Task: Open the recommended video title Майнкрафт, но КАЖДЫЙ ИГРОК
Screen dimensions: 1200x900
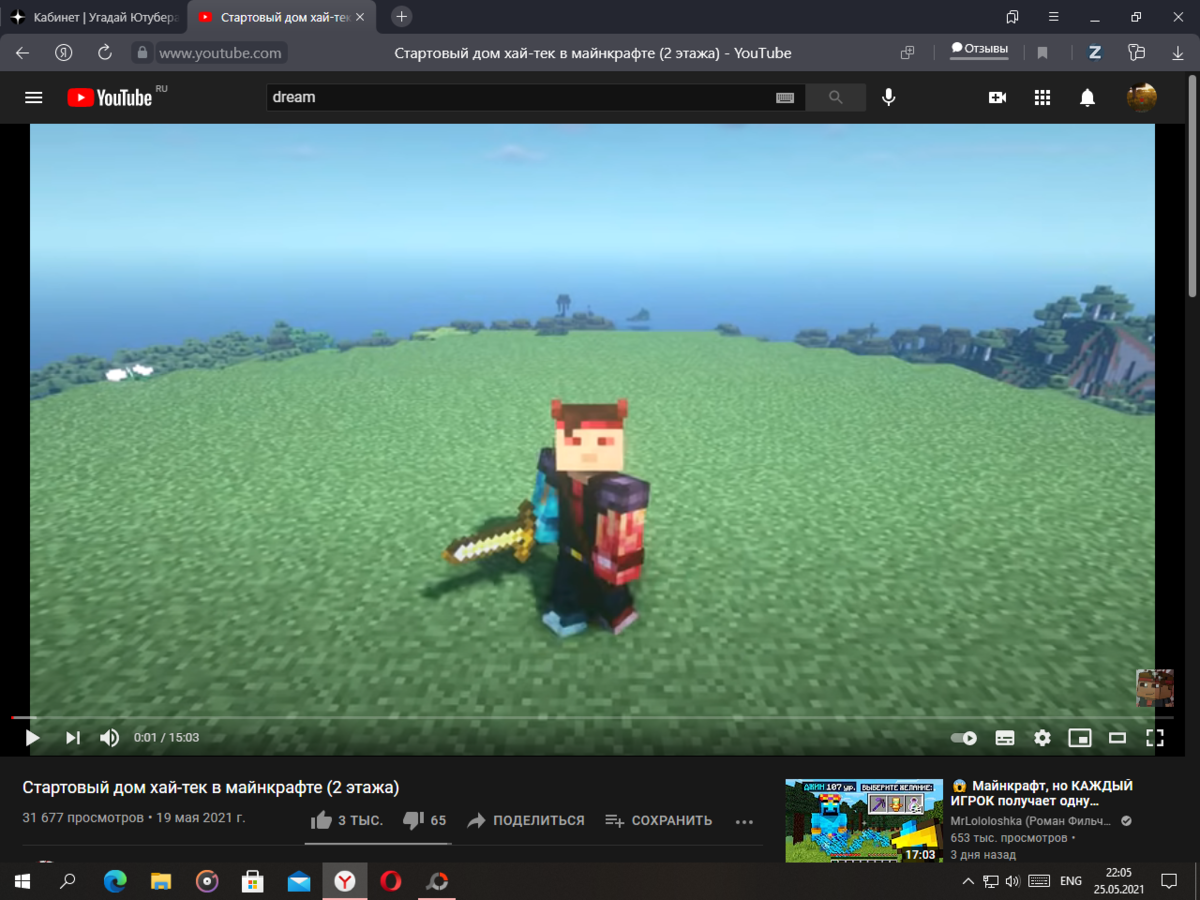Action: 1042,794
